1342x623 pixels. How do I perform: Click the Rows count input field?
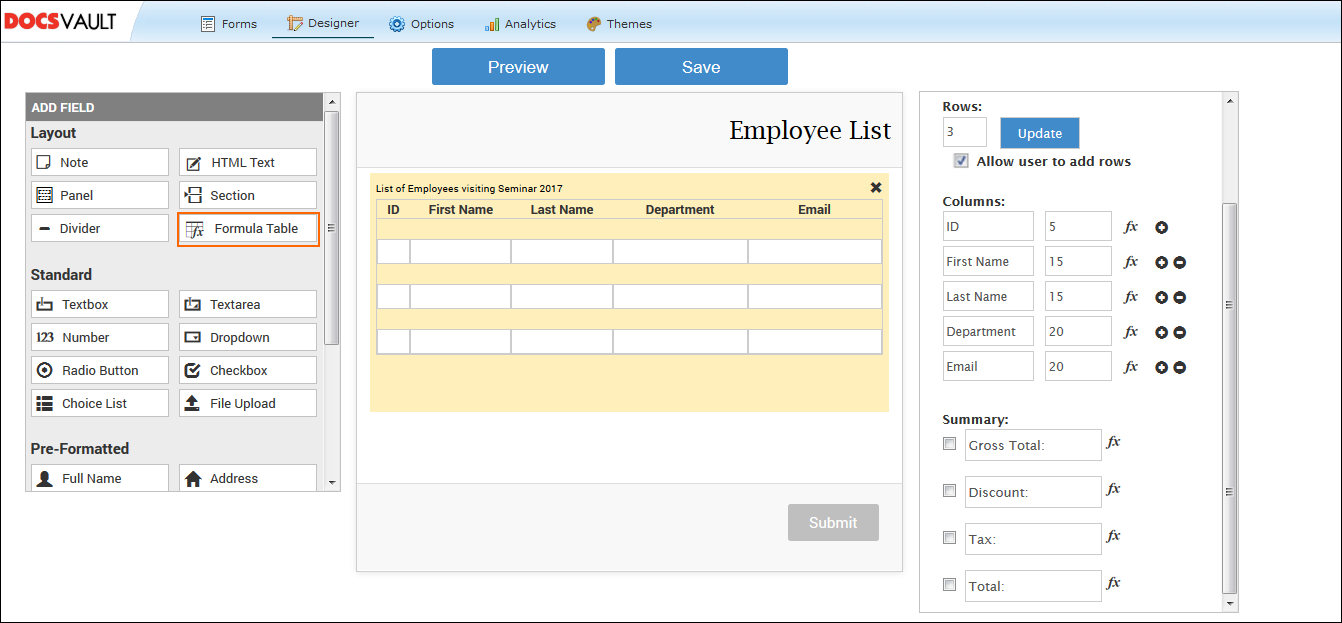pyautogui.click(x=963, y=131)
